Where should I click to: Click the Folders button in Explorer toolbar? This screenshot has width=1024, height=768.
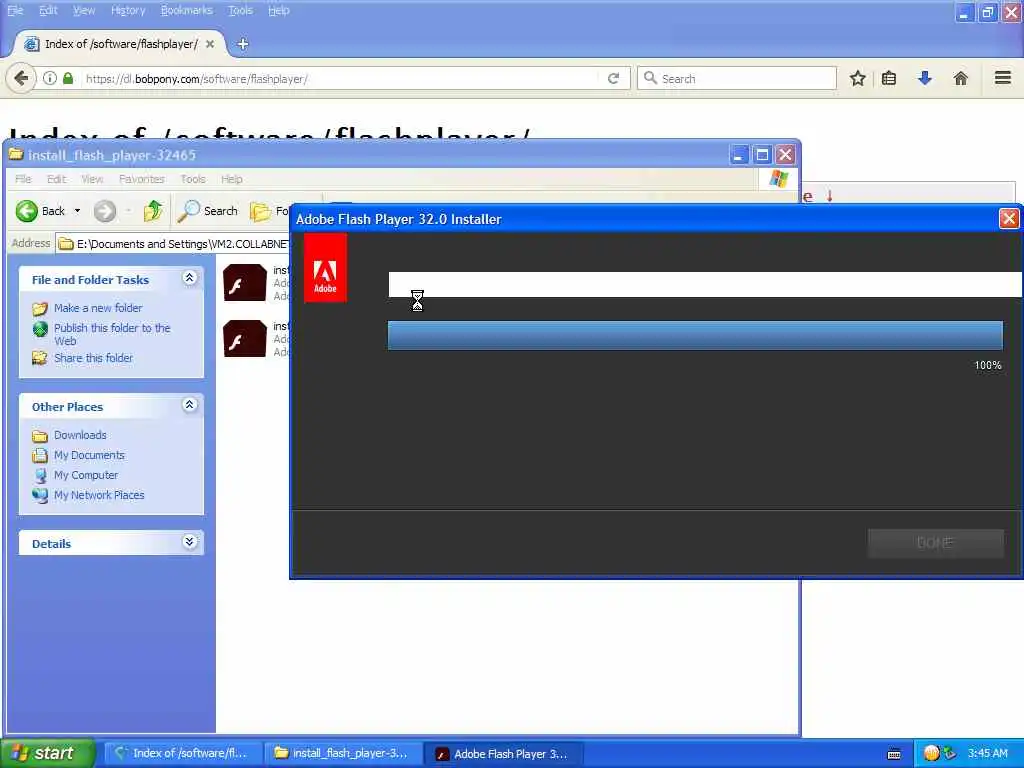pyautogui.click(x=269, y=211)
